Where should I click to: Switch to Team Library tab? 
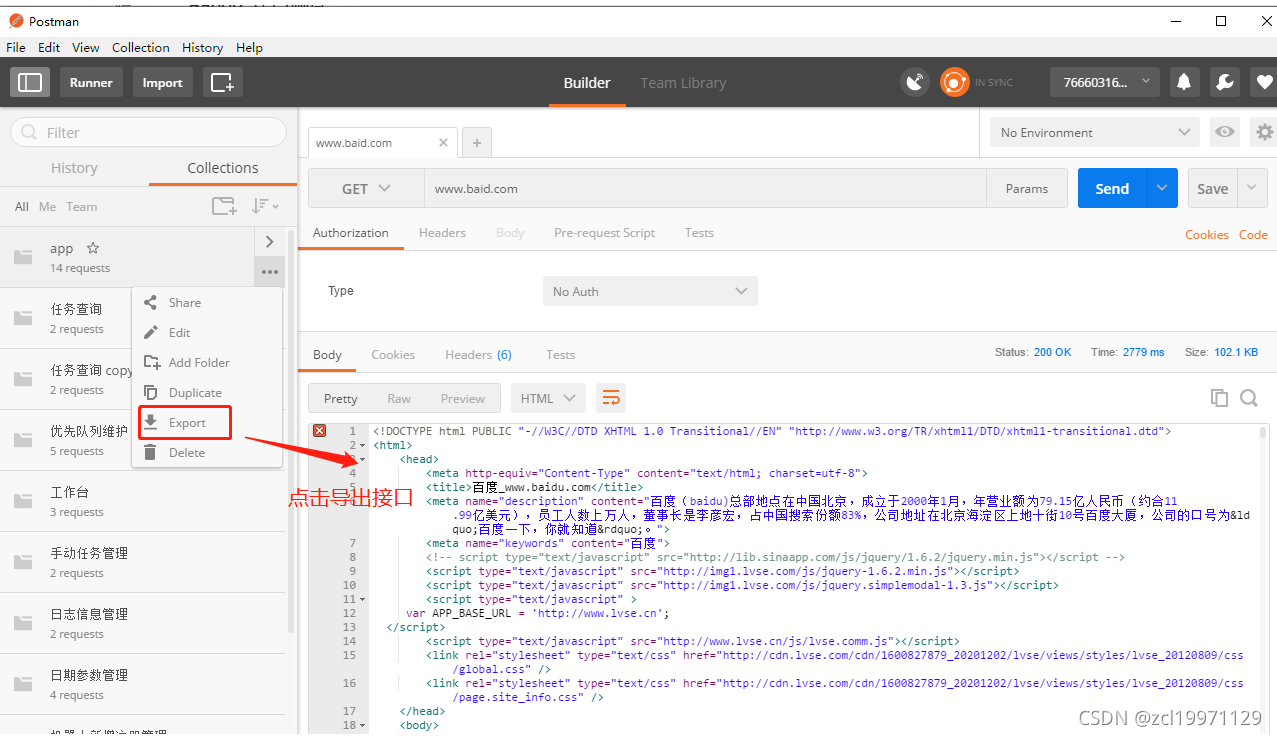coord(683,83)
